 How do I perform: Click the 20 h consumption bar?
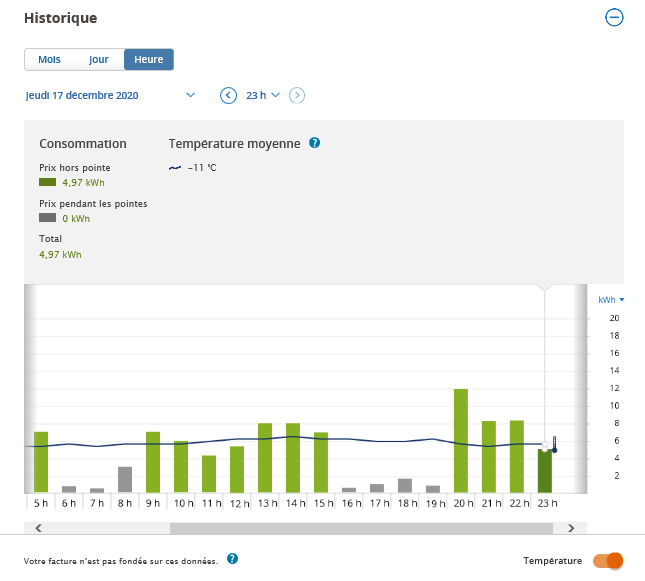[x=461, y=440]
